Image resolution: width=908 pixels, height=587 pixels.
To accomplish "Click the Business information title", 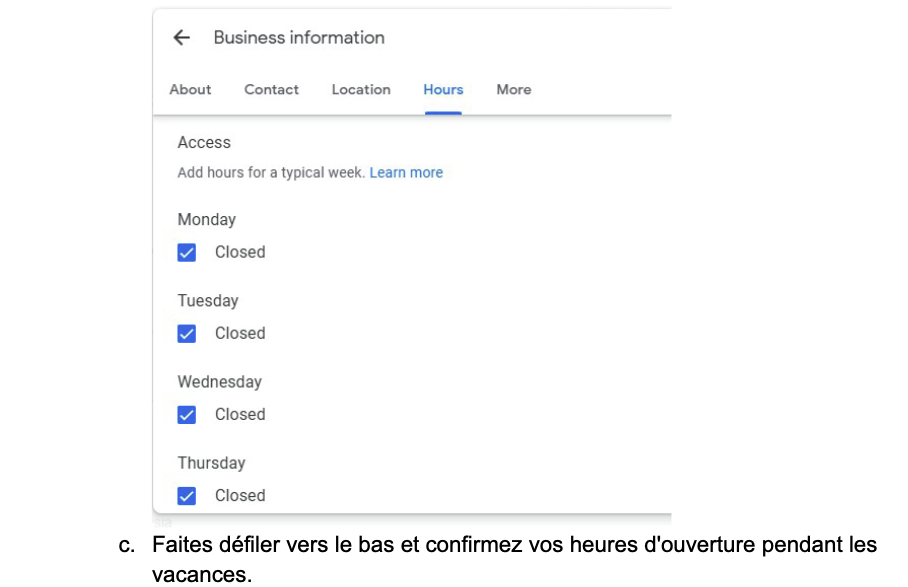I will (299, 38).
